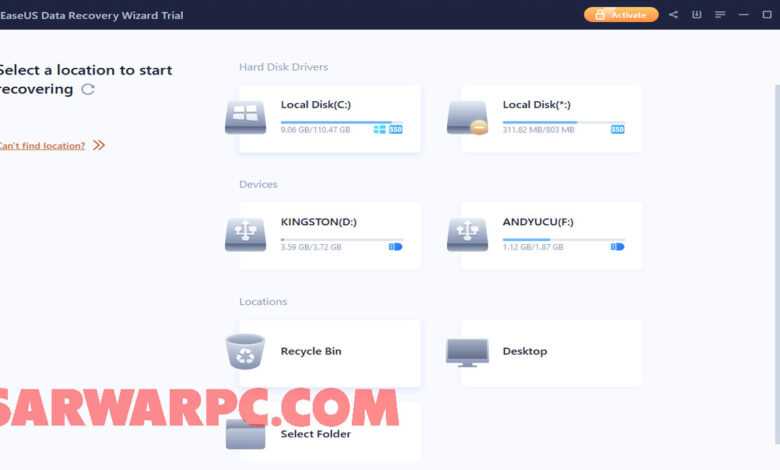Open the hamburger menu icon
The width and height of the screenshot is (780, 470).
point(720,14)
